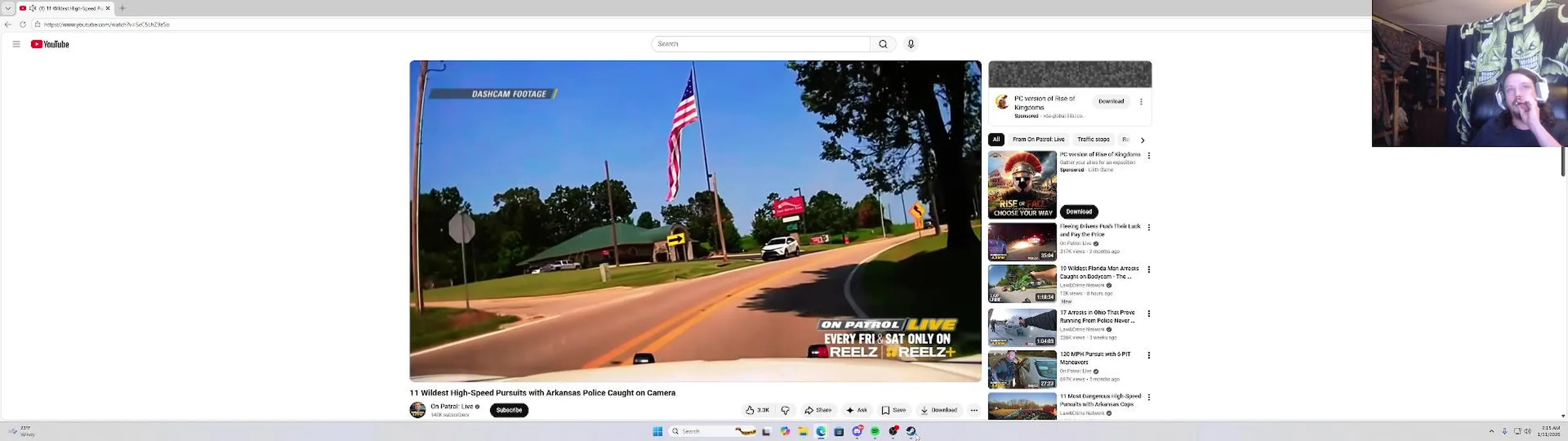This screenshot has width=1568, height=441.
Task: Save video to a playlist
Action: (894, 410)
